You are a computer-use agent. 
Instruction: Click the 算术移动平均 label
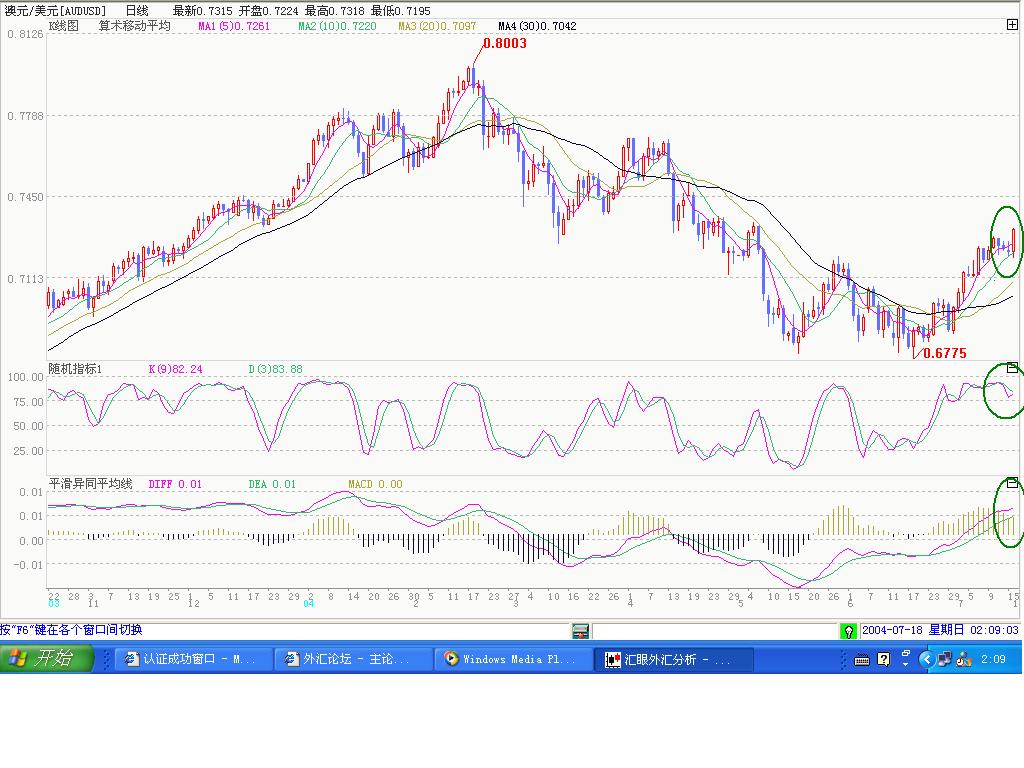[x=135, y=26]
